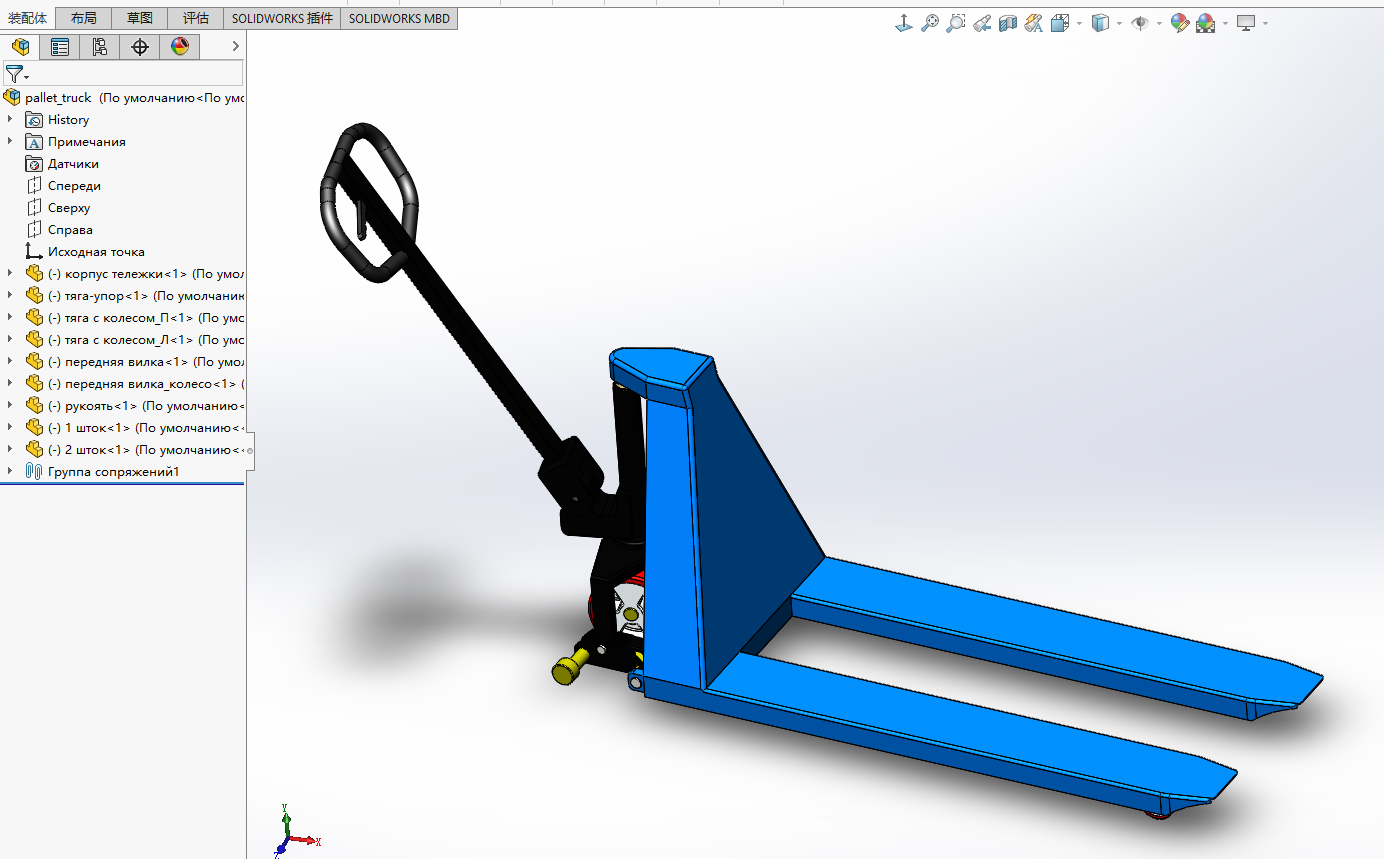The width and height of the screenshot is (1384, 859).
Task: Click the Display Style icon
Action: pyautogui.click(x=1100, y=23)
